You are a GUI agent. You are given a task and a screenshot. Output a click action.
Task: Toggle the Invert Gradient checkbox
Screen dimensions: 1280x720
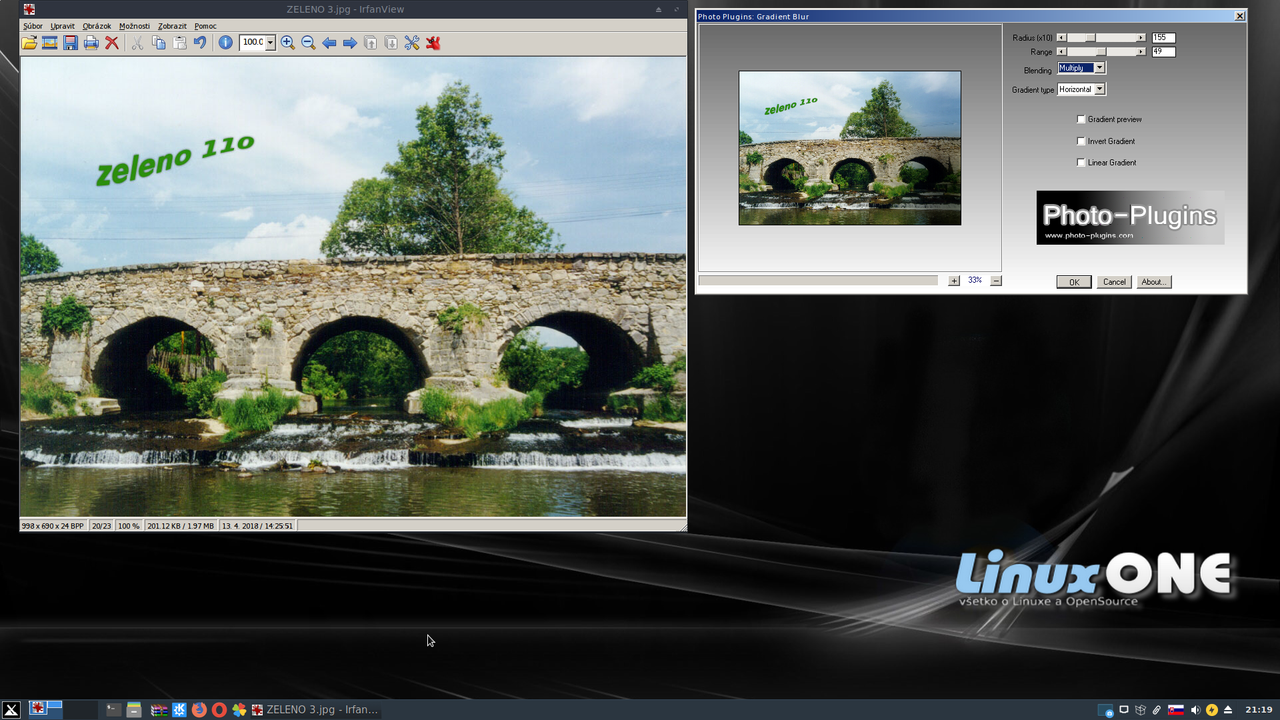click(1081, 141)
